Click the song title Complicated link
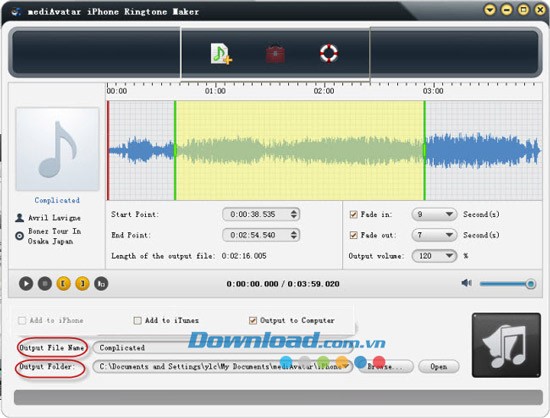 (x=57, y=200)
